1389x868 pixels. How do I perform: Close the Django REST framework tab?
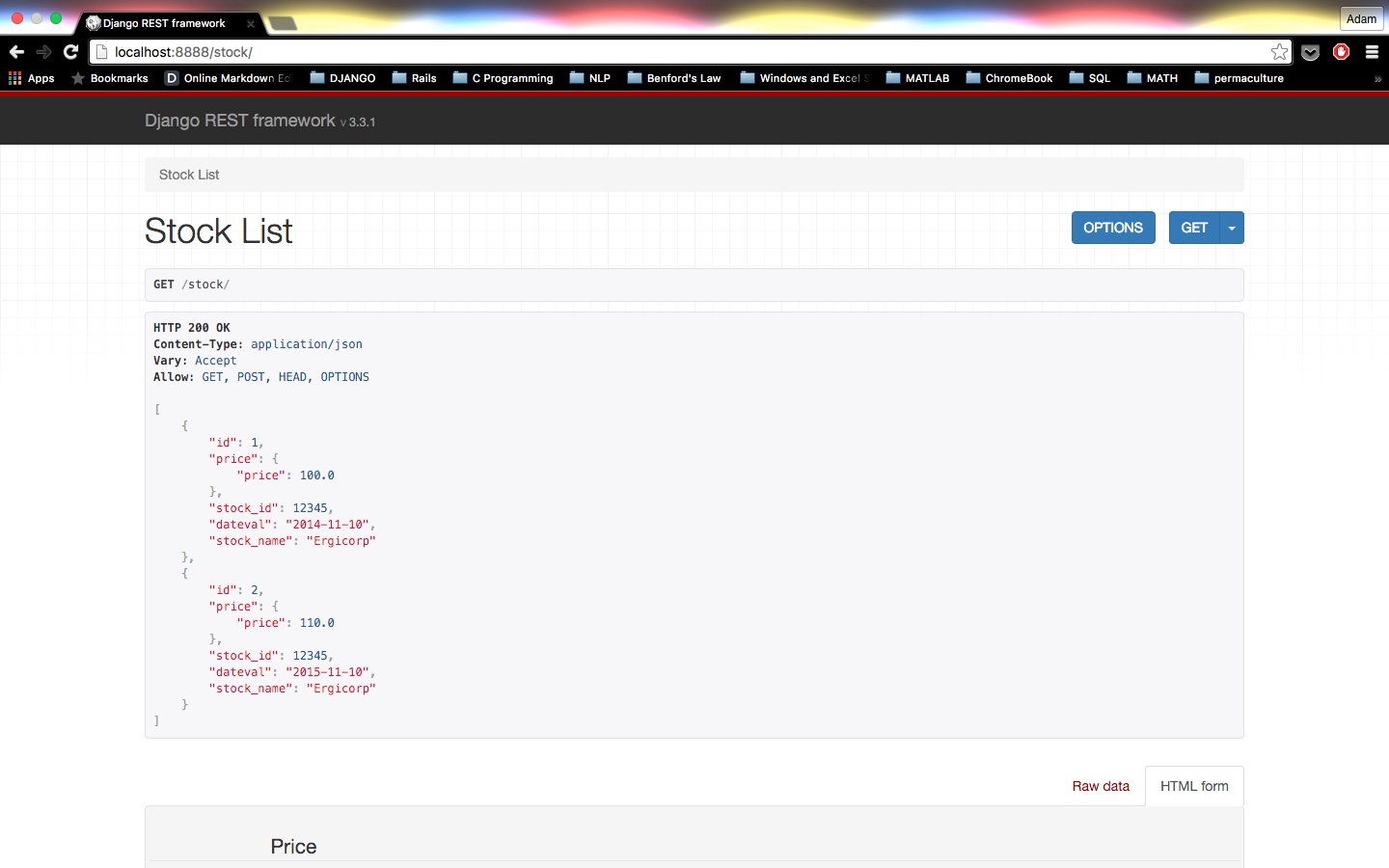coord(251,24)
